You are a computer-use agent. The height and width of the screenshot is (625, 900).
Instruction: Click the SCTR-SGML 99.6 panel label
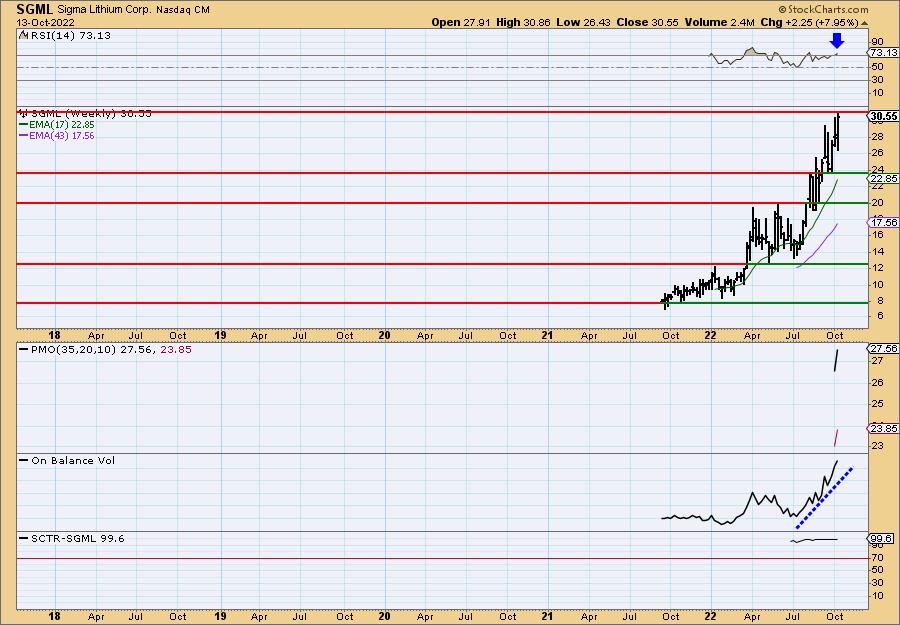click(x=77, y=538)
